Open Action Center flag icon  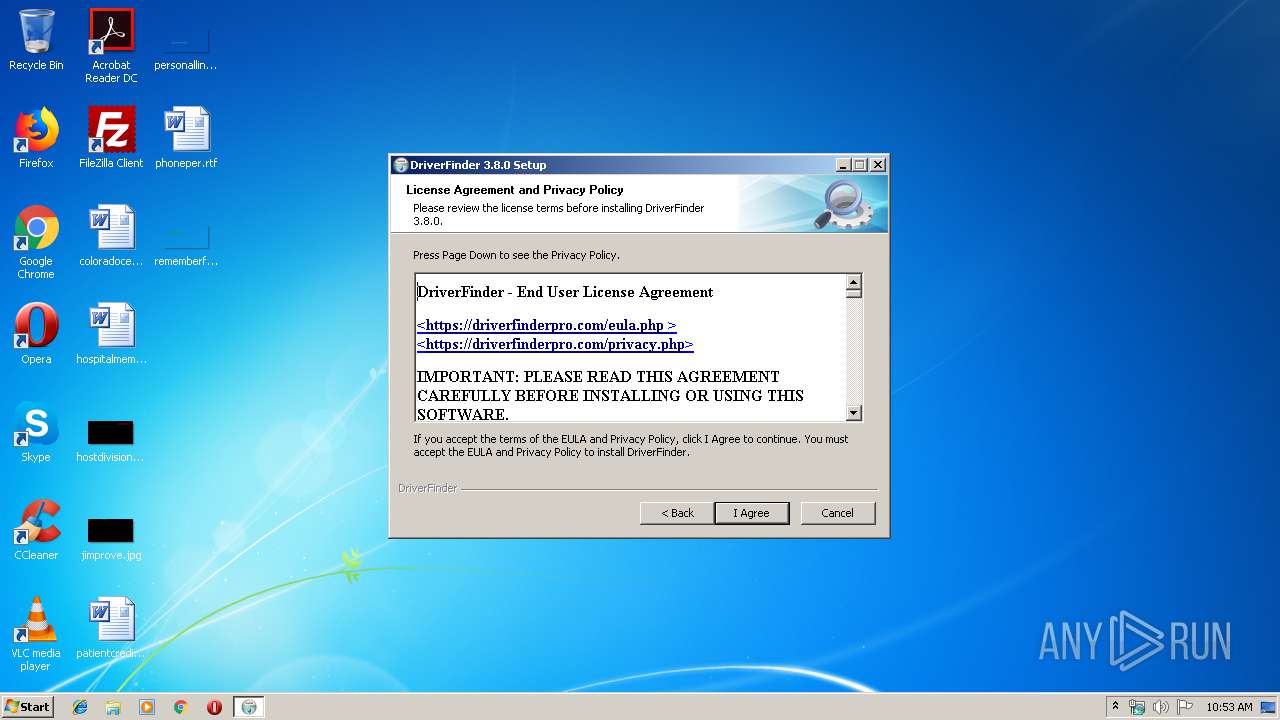(x=1185, y=707)
